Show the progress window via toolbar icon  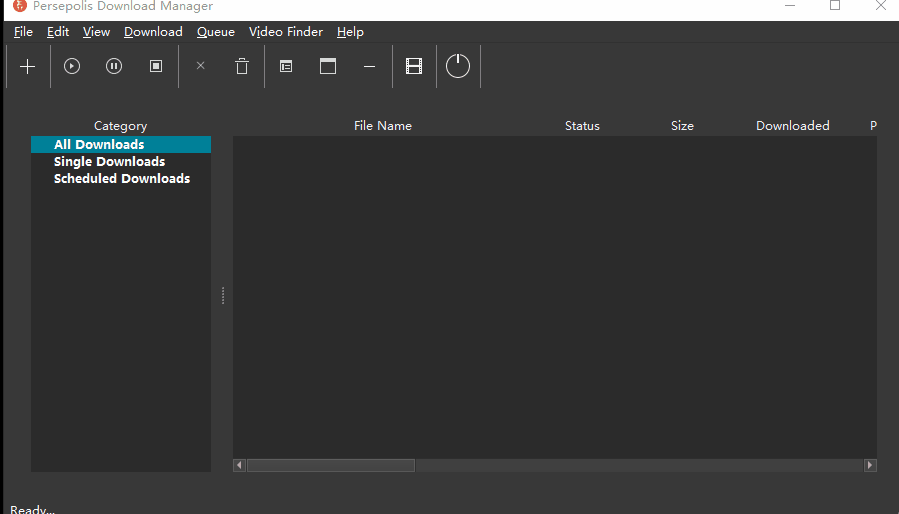coord(328,67)
